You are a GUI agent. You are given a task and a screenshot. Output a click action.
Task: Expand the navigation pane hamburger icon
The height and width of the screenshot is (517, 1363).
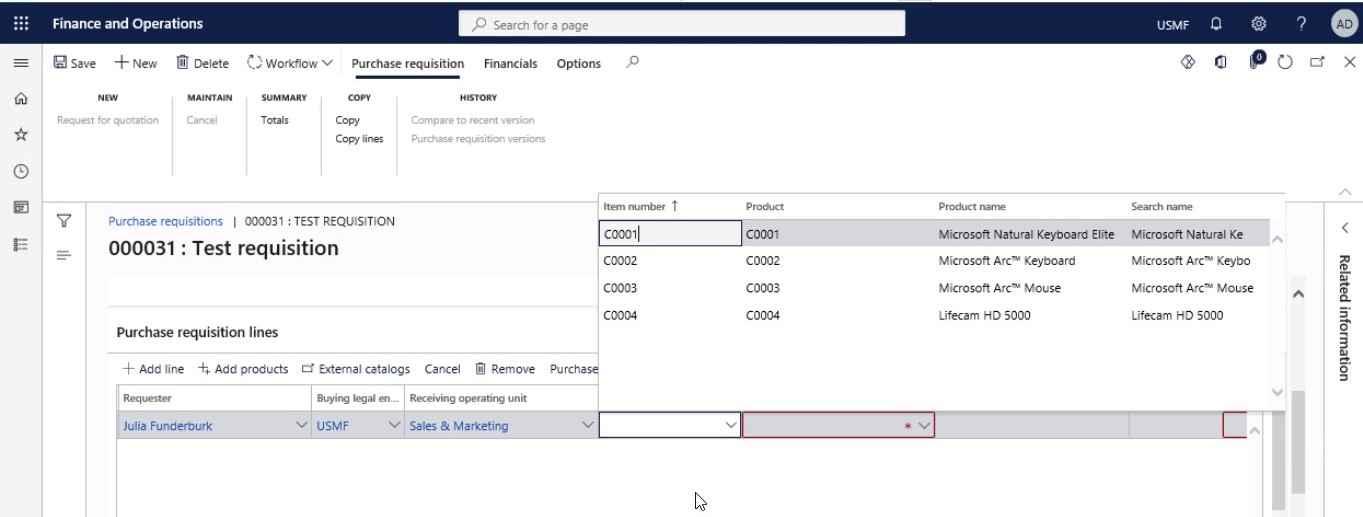[20, 63]
